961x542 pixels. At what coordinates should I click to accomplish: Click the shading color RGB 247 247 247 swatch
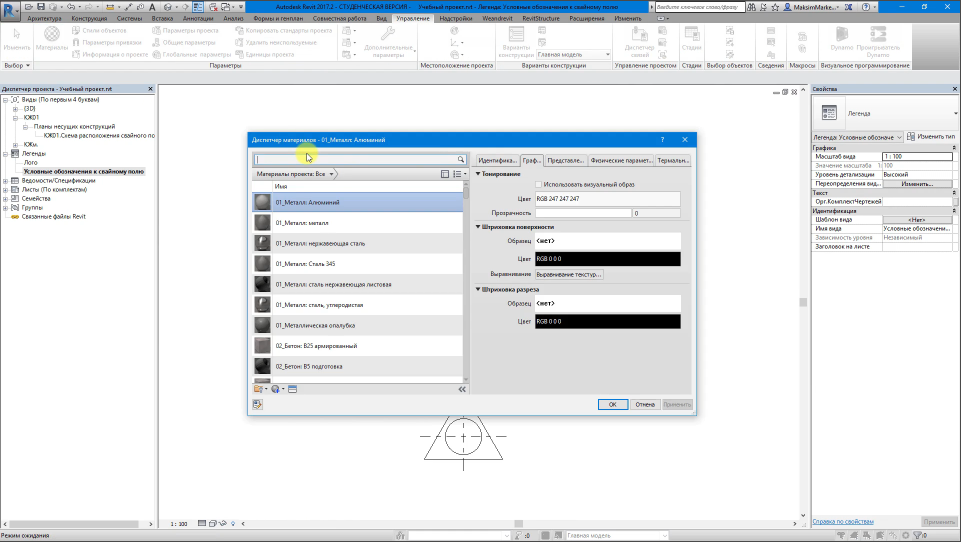pyautogui.click(x=607, y=199)
